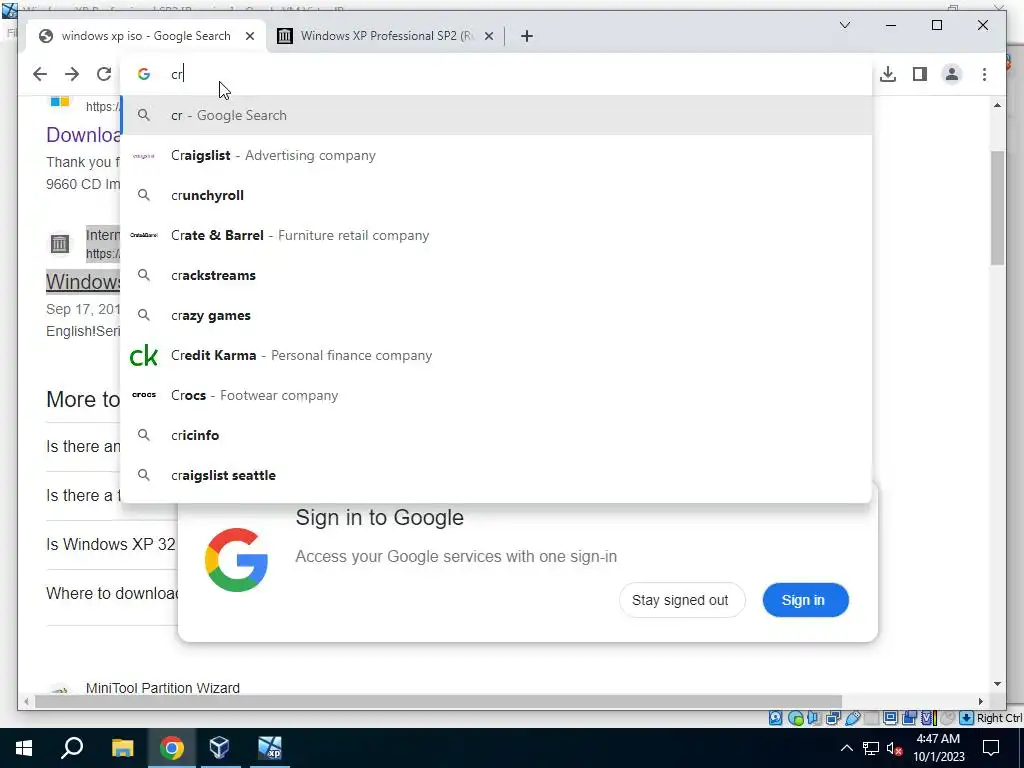
Task: Click the 'Right Ctrl' host key label
Action: coord(999,718)
